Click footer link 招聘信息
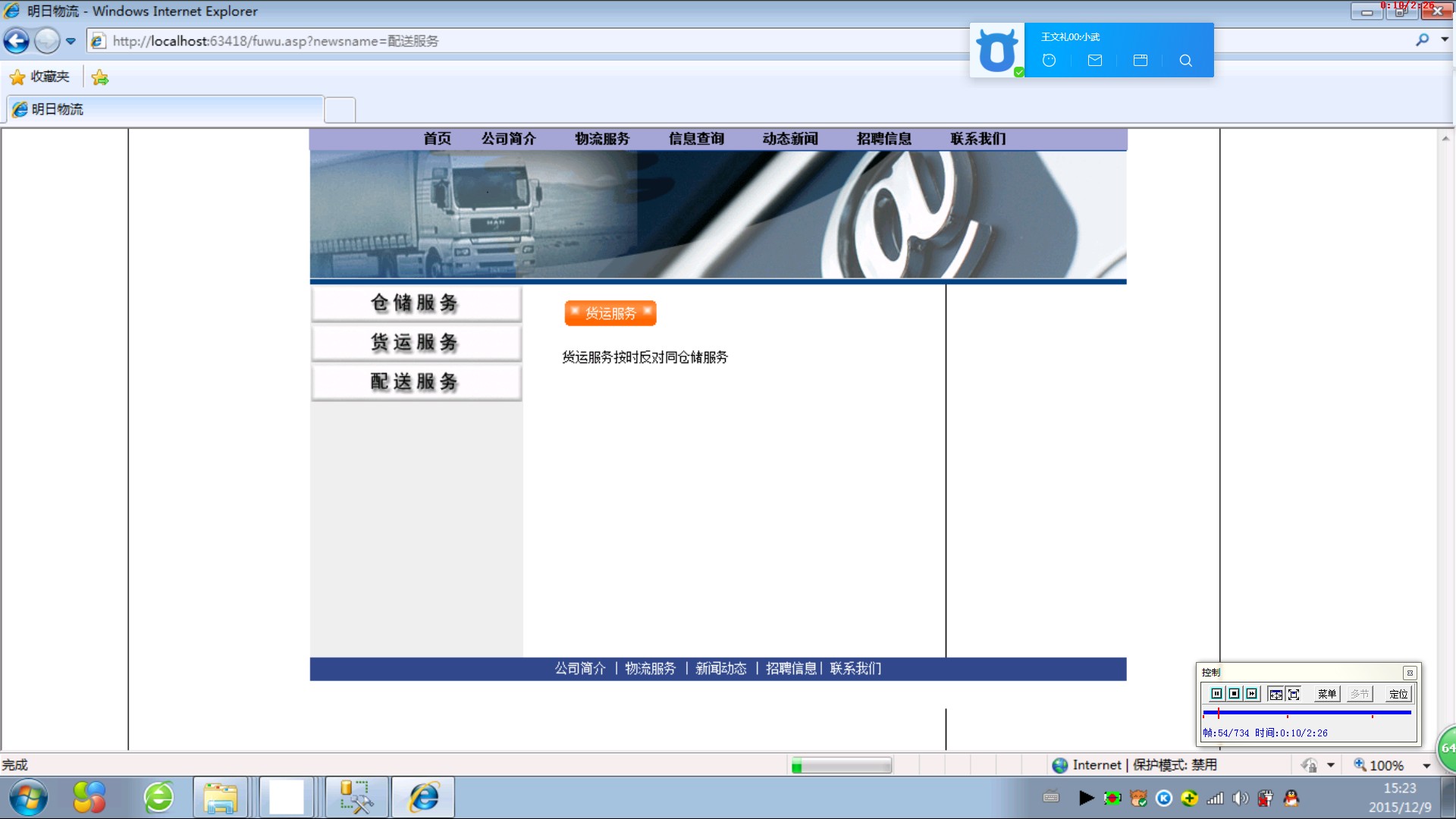 coord(791,669)
